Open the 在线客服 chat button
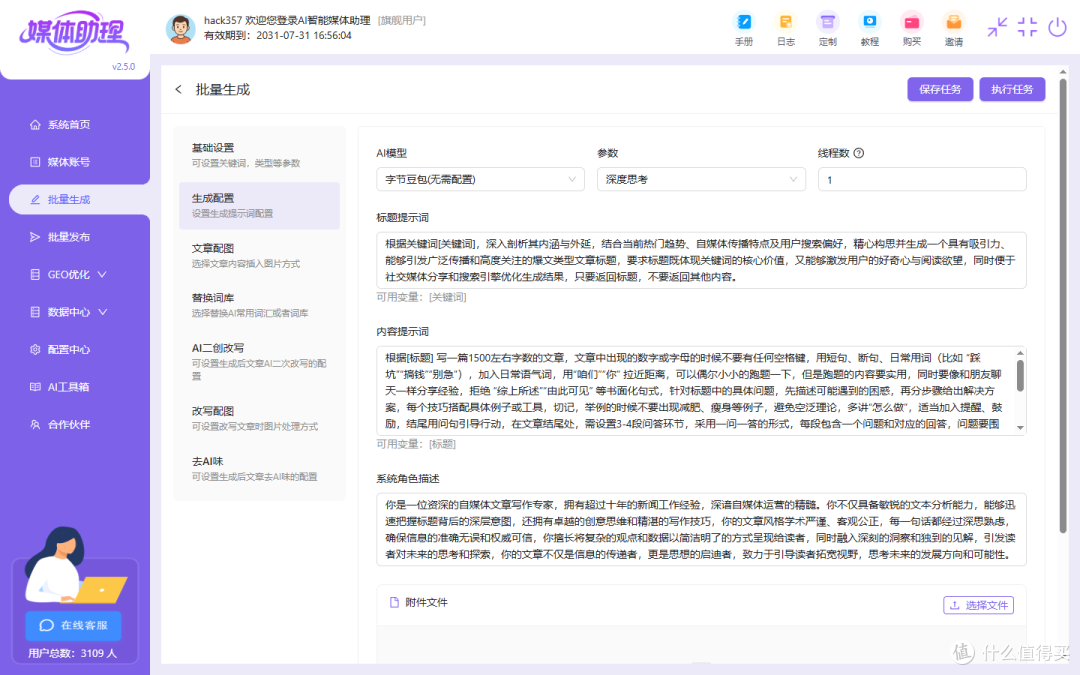Image resolution: width=1080 pixels, height=675 pixels. point(74,625)
